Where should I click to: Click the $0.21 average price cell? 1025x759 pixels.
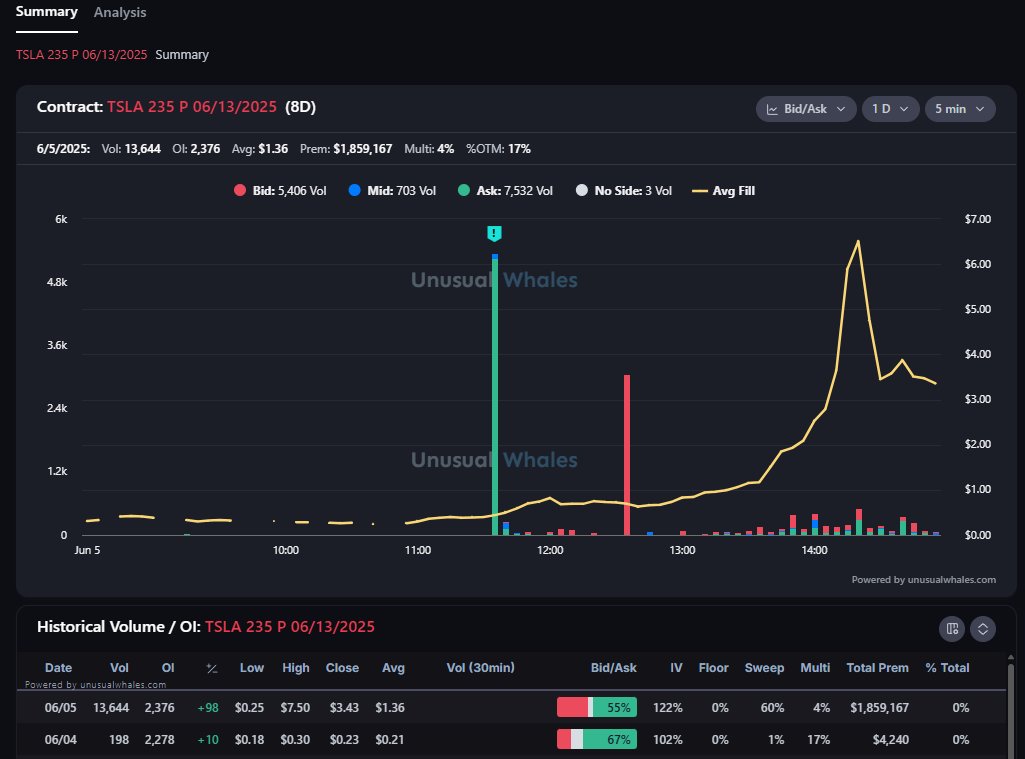point(390,739)
